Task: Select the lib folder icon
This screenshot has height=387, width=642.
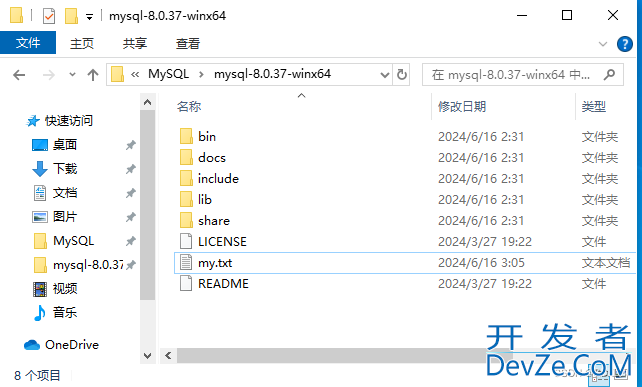Action: [x=186, y=199]
